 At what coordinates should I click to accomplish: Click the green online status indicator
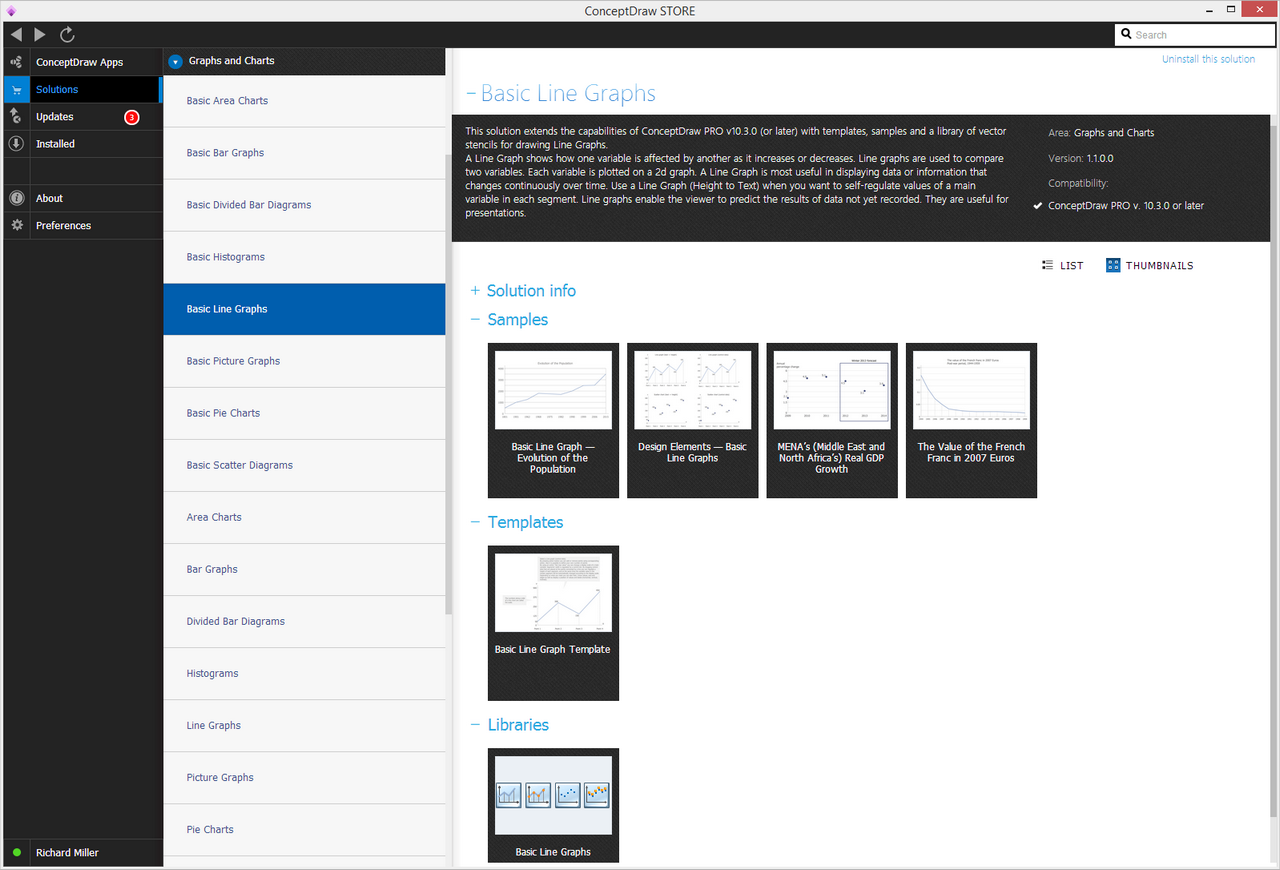tap(16, 853)
